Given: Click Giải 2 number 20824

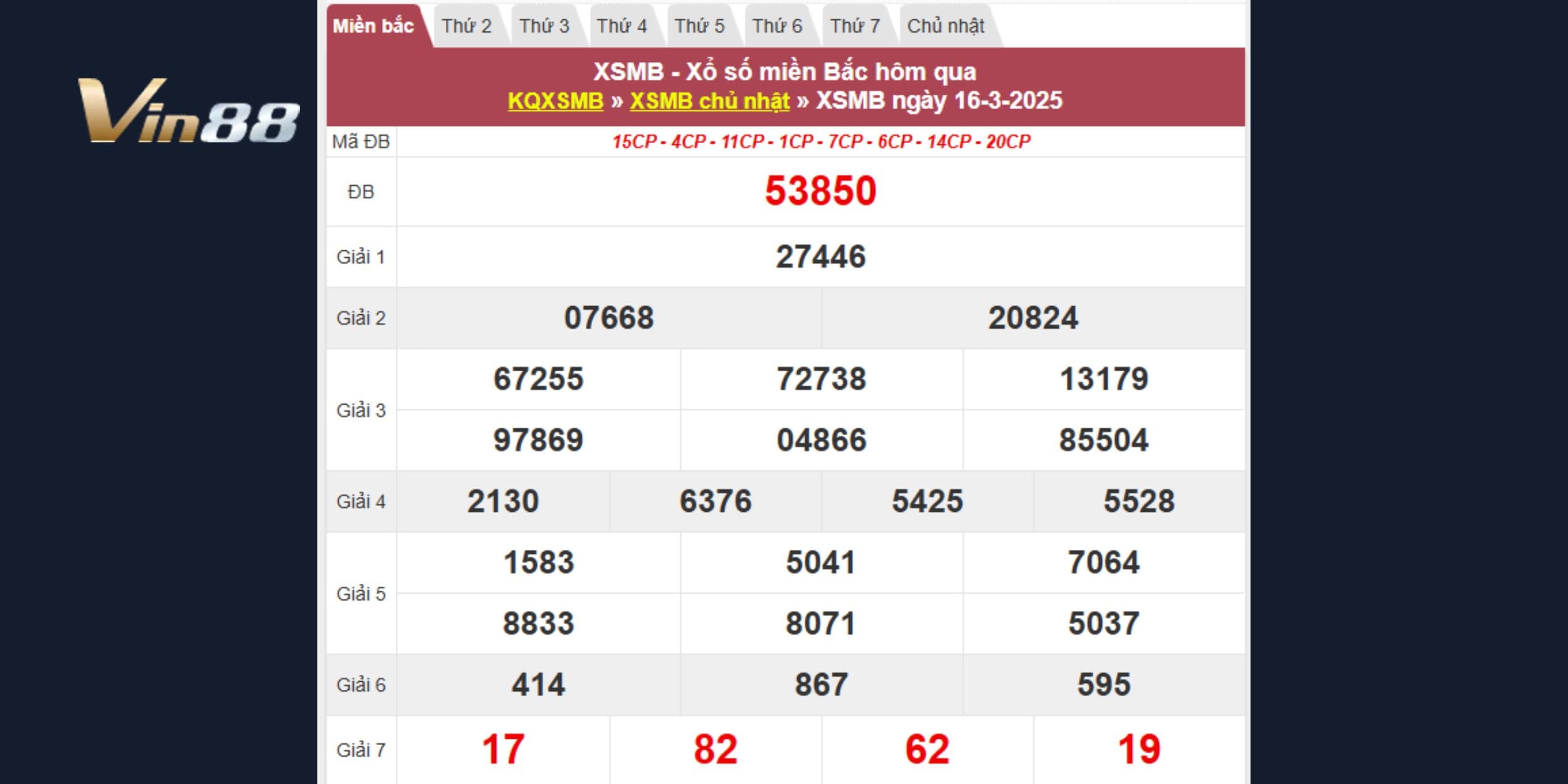Looking at the screenshot, I should 1034,318.
